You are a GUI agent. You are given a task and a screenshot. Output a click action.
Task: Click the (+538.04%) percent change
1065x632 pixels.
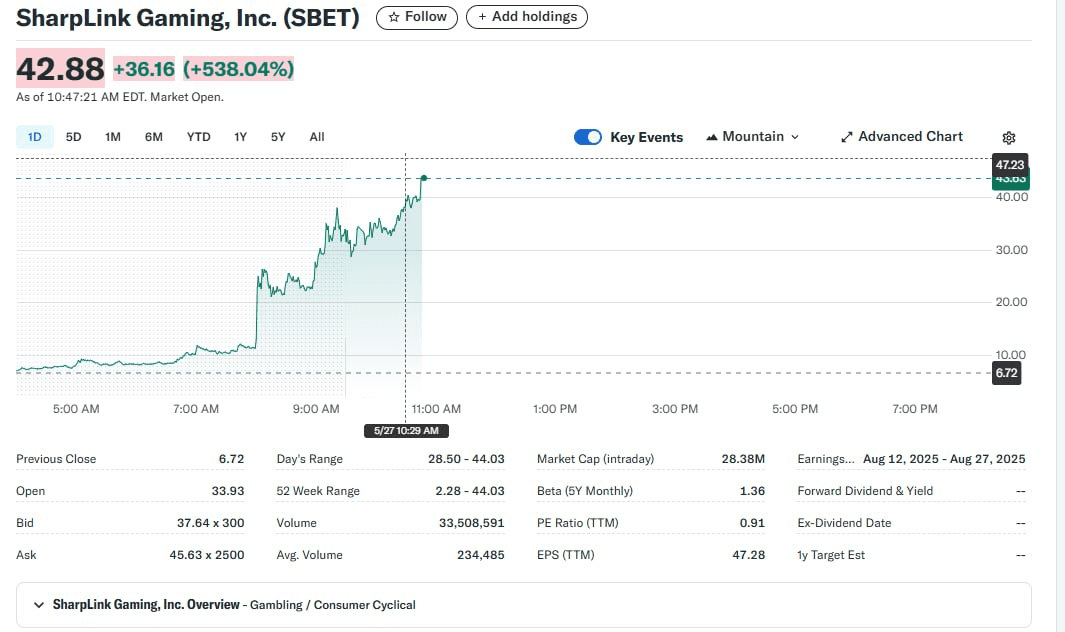click(x=238, y=69)
